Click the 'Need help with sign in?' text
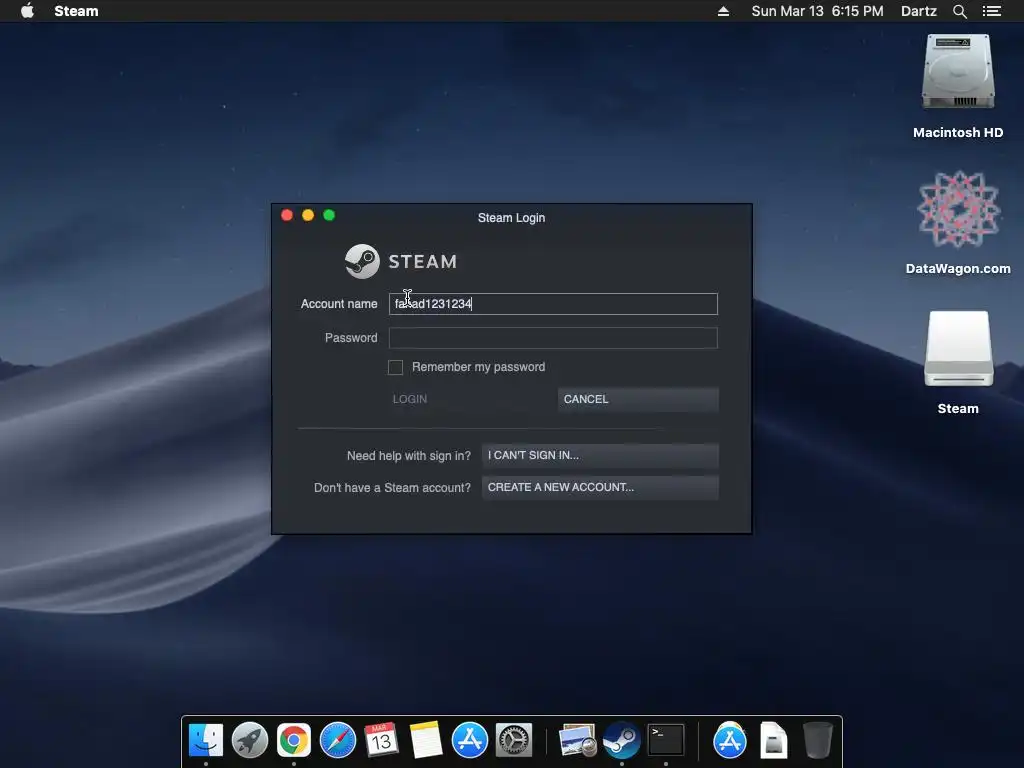This screenshot has height=768, width=1024. point(409,456)
